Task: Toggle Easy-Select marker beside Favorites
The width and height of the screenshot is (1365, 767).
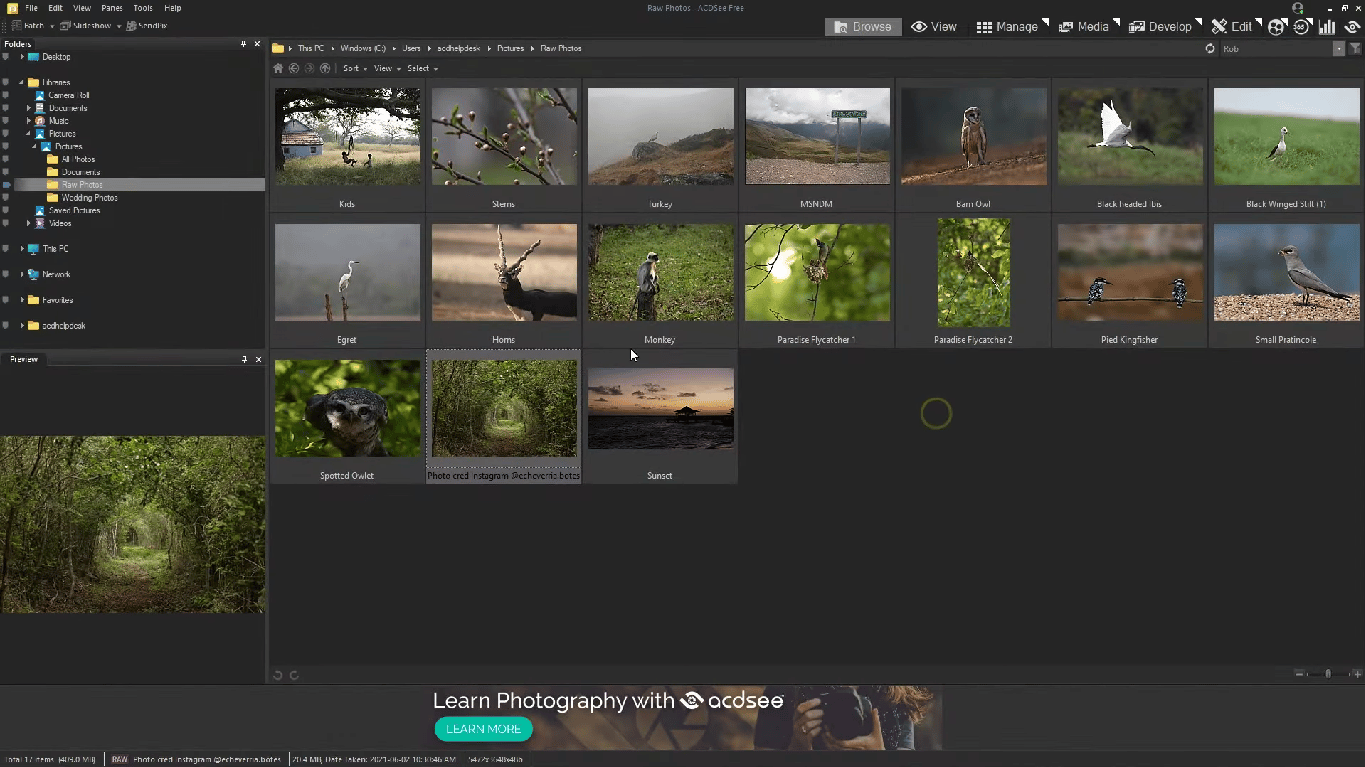Action: [6, 300]
